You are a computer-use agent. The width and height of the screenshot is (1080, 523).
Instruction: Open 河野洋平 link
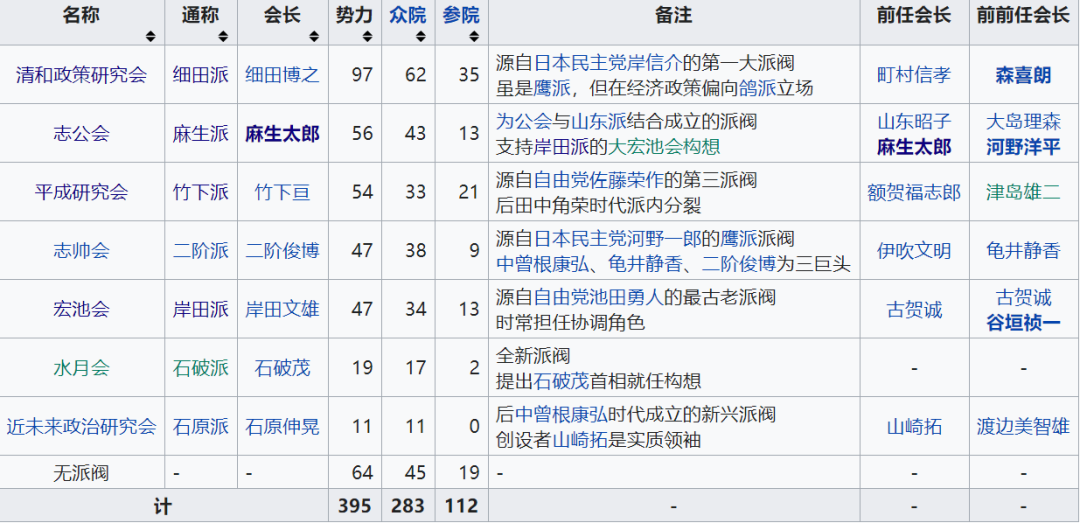(x=1023, y=146)
